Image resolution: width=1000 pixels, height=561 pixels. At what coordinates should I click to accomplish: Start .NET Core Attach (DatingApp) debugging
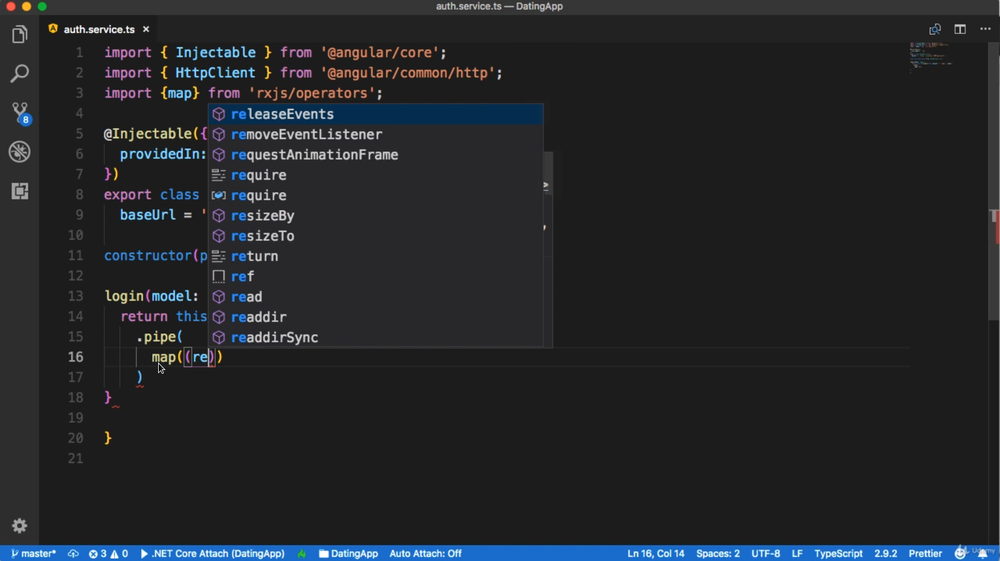point(212,553)
